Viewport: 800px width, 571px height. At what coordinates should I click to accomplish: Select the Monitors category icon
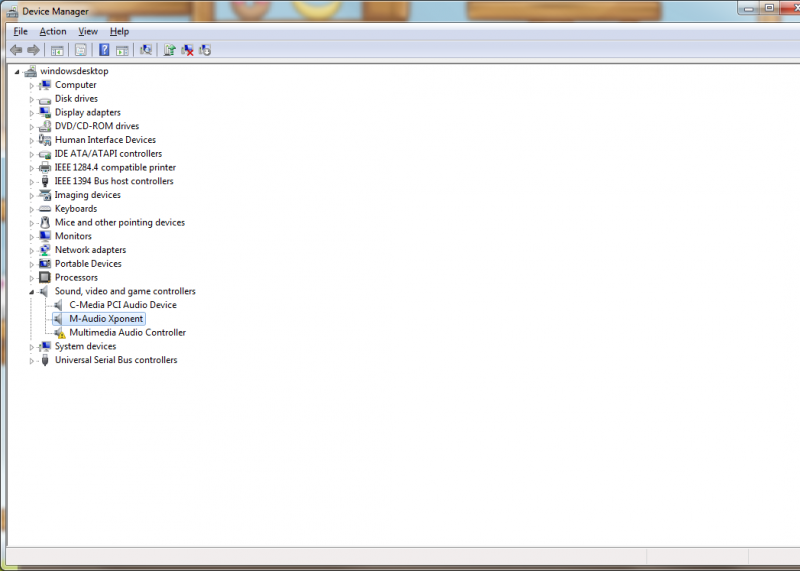[x=45, y=236]
